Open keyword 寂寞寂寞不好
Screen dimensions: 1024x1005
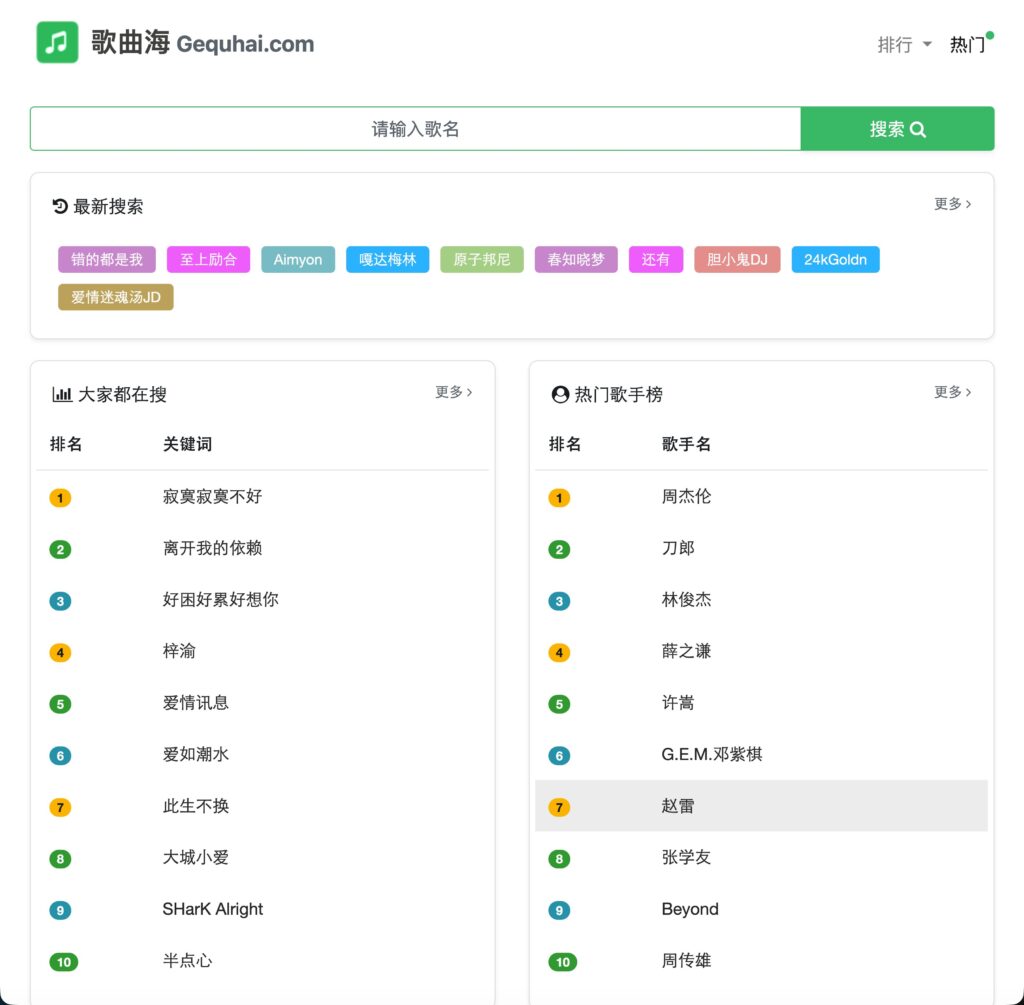point(212,496)
